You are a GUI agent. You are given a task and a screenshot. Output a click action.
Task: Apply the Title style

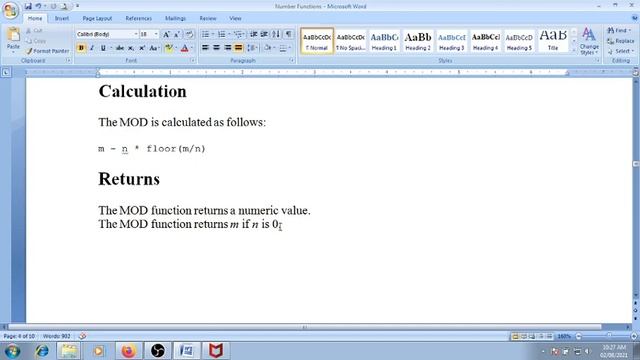[x=553, y=41]
